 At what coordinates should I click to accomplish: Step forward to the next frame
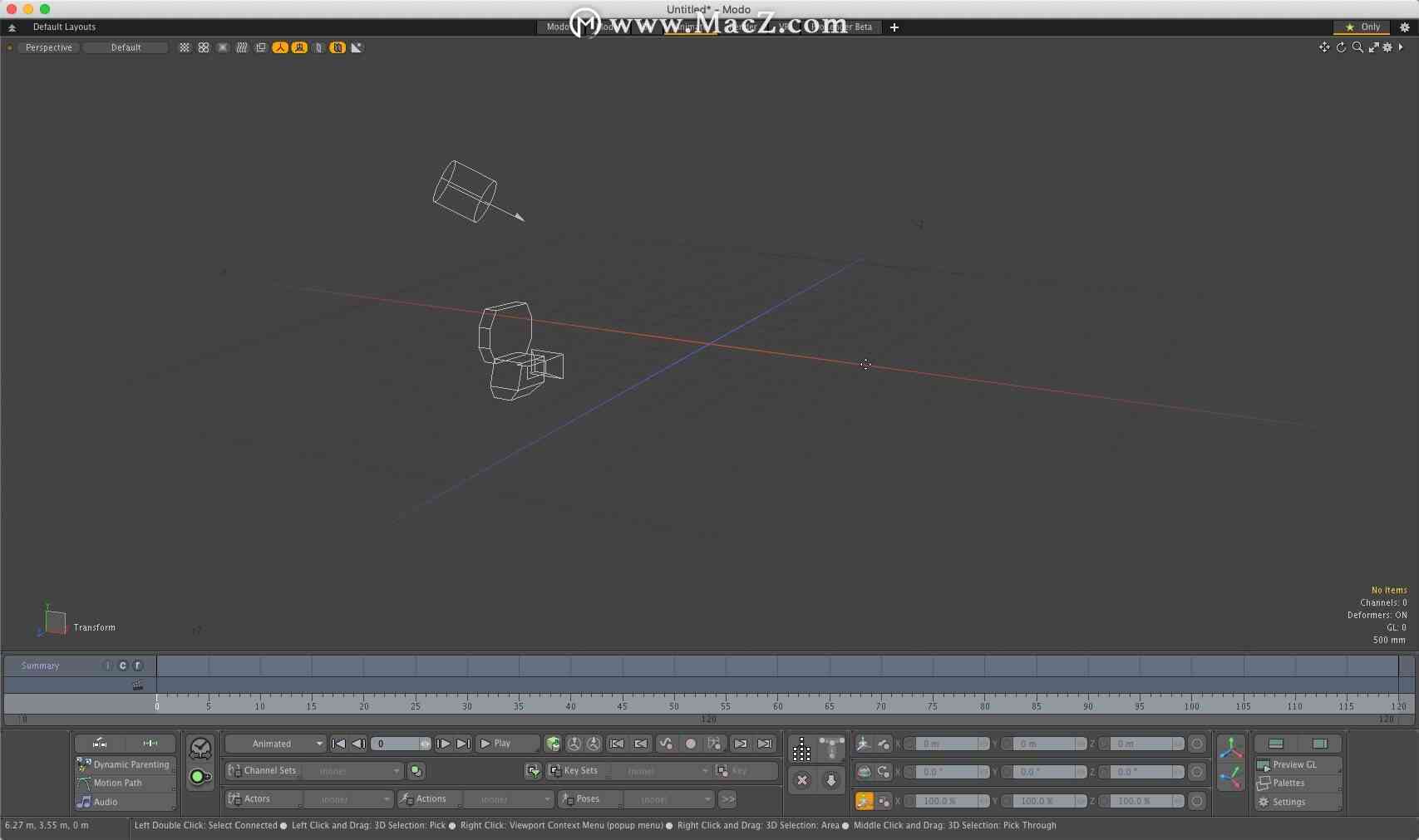[443, 744]
